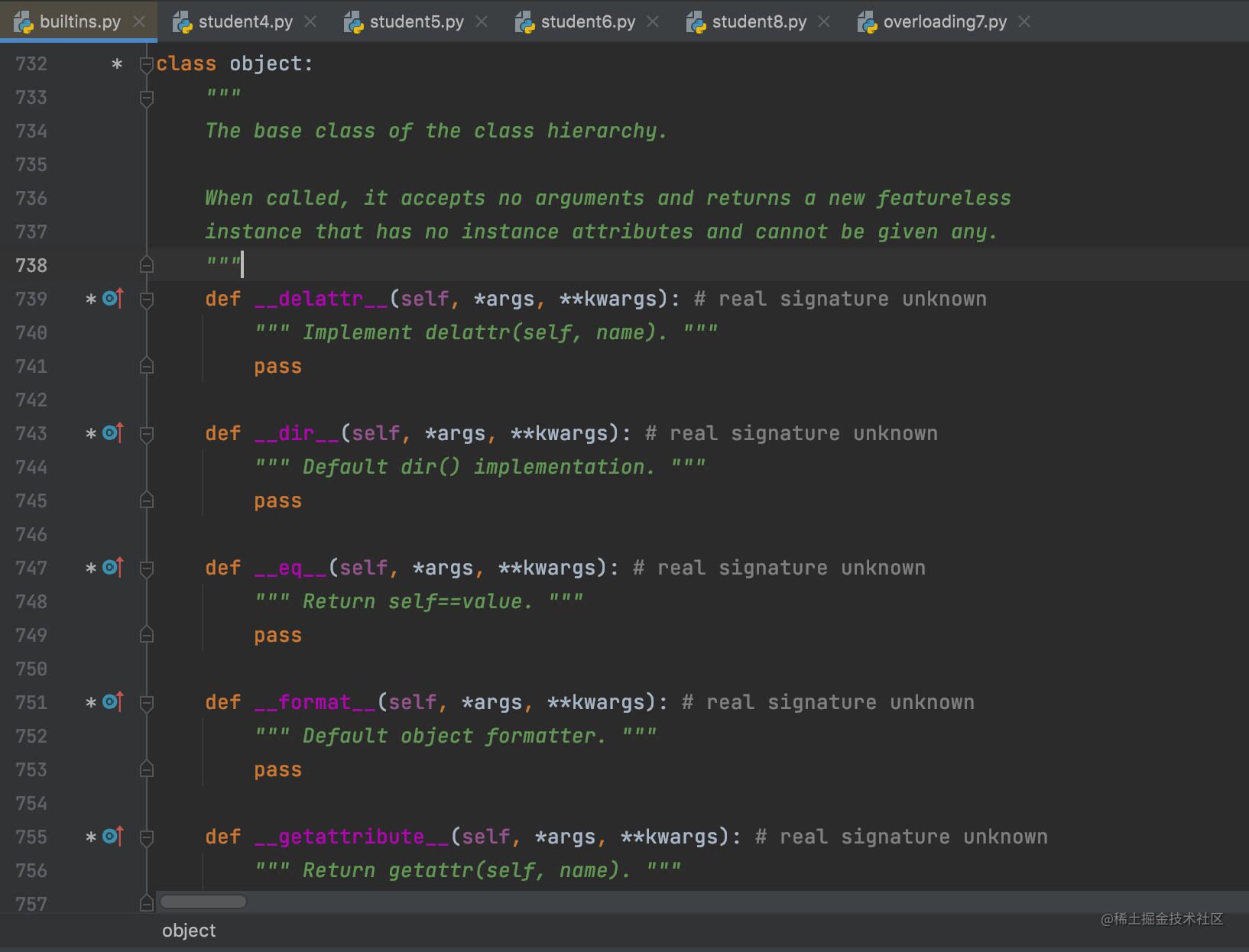1249x952 pixels.
Task: Click the override gutter icon beside __delattr__
Action: [x=109, y=299]
